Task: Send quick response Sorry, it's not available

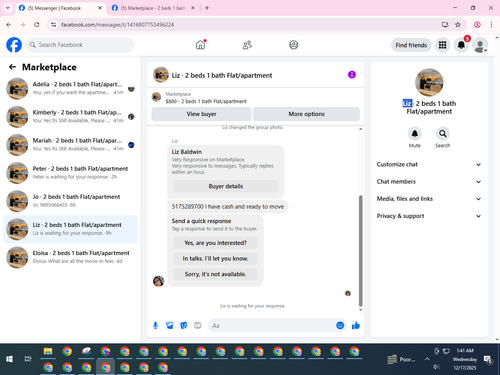Action: click(x=215, y=274)
